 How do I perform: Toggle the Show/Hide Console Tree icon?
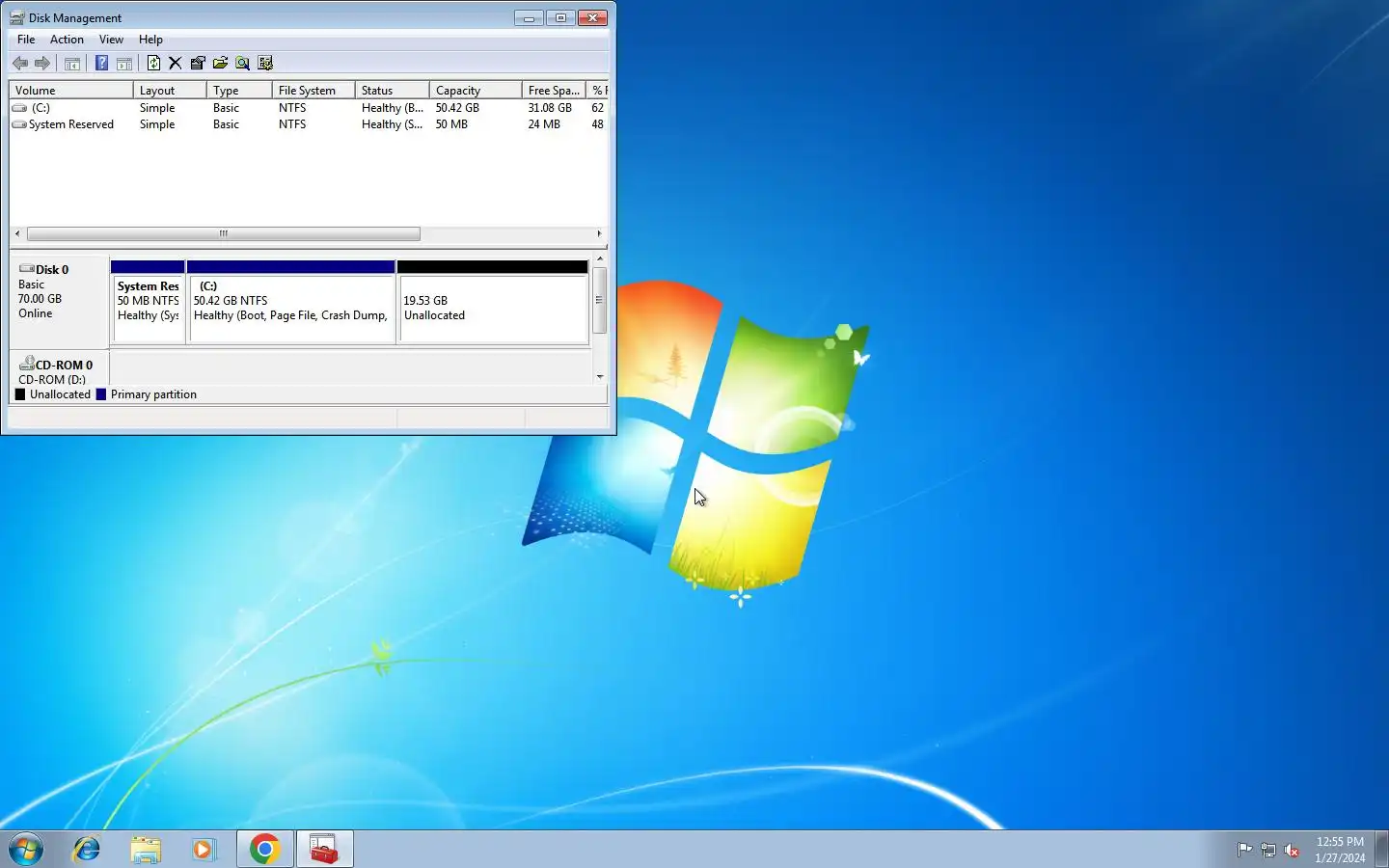[x=71, y=64]
